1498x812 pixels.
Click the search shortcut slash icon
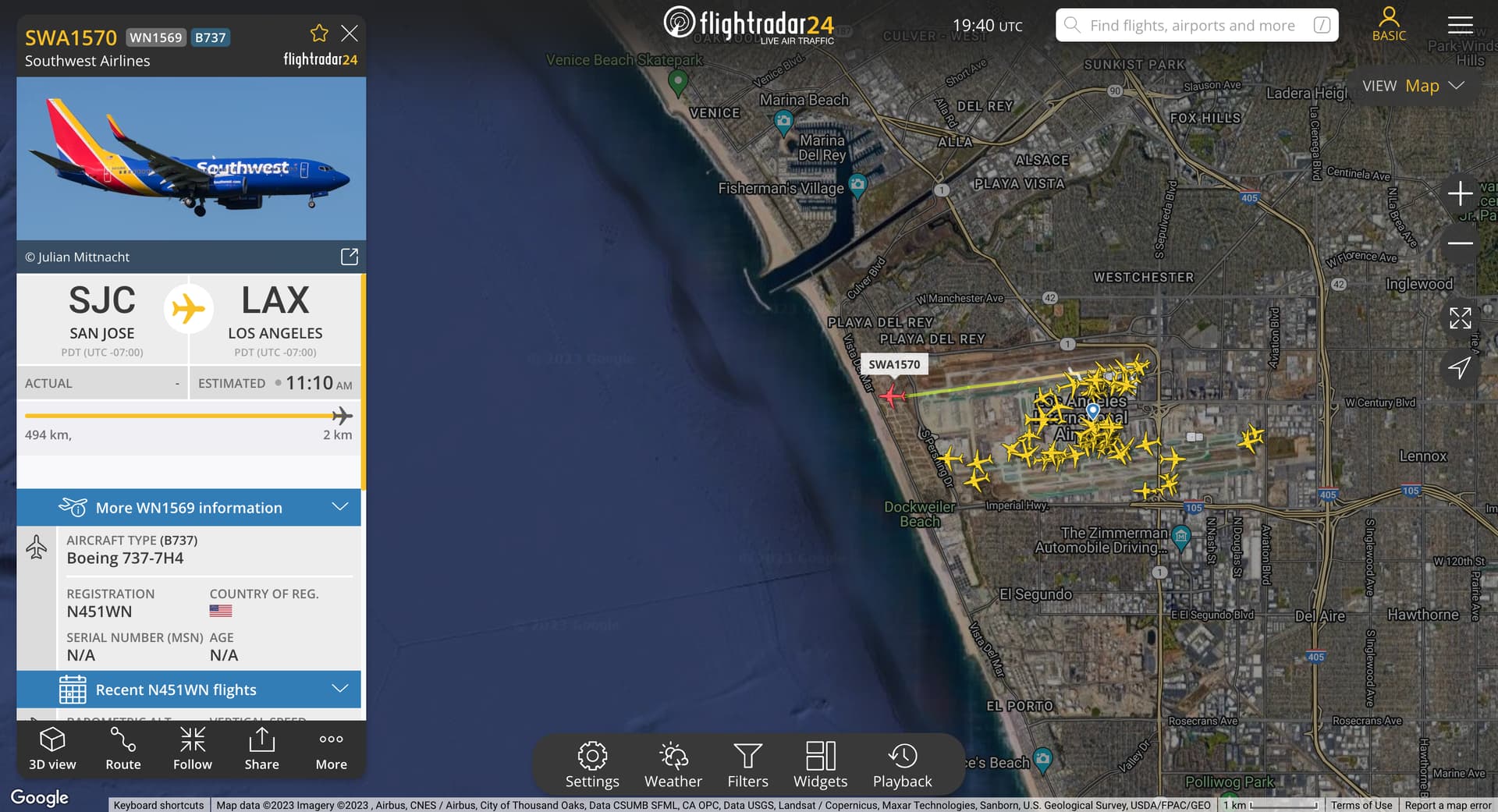pos(1322,25)
